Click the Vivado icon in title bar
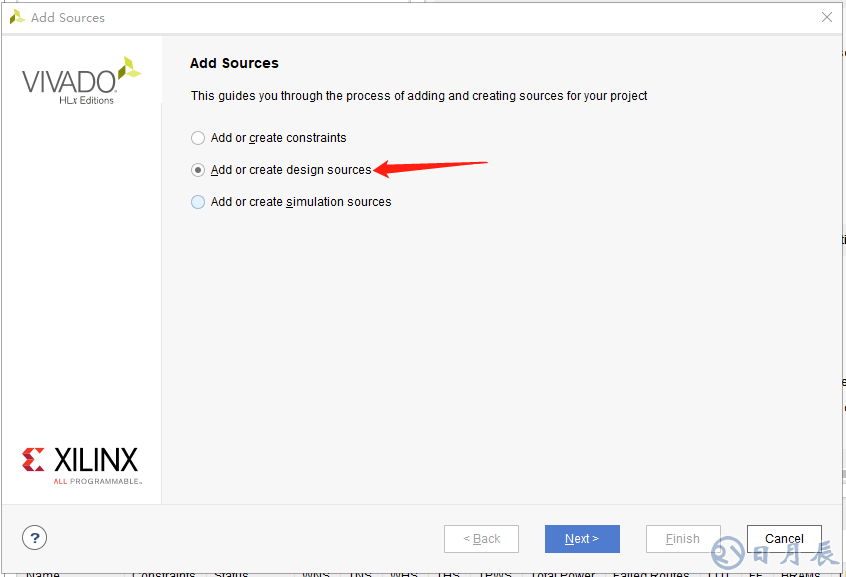 click(x=17, y=17)
